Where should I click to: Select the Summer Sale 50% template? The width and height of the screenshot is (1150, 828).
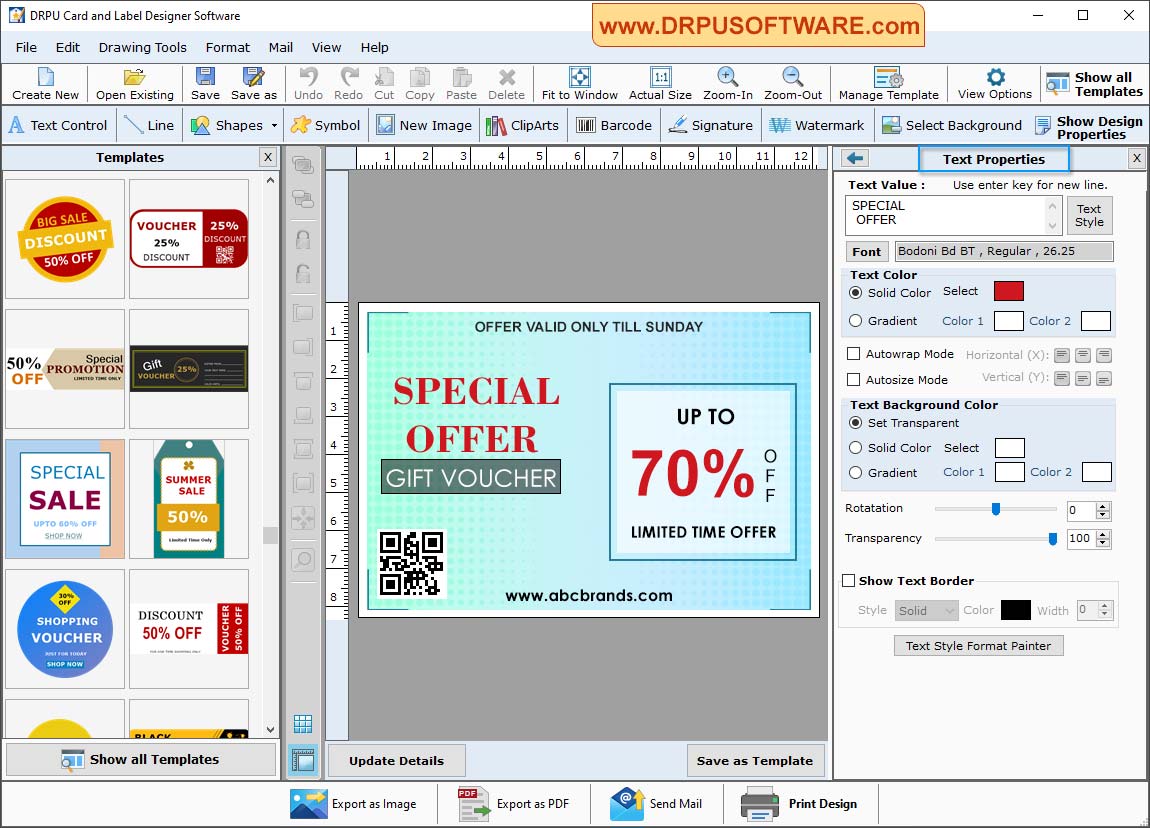pos(188,498)
